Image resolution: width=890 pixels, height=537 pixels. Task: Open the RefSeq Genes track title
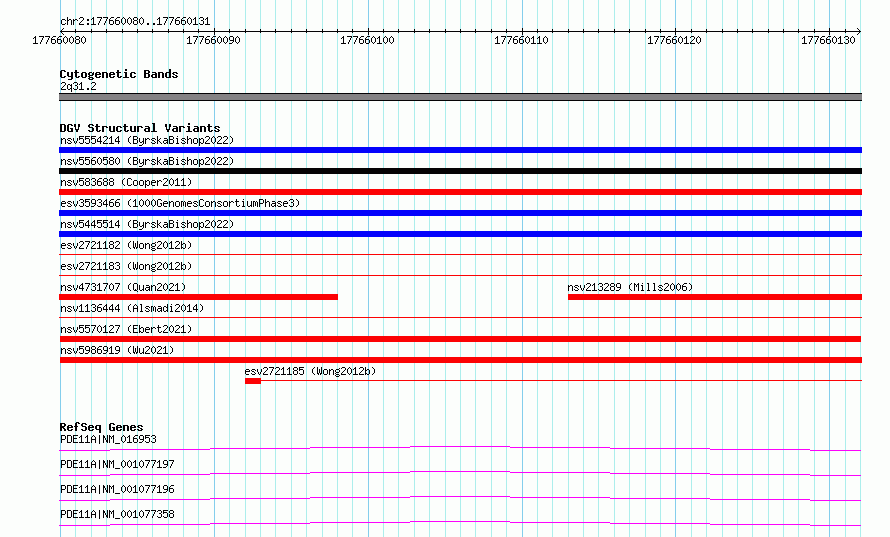[x=102, y=427]
